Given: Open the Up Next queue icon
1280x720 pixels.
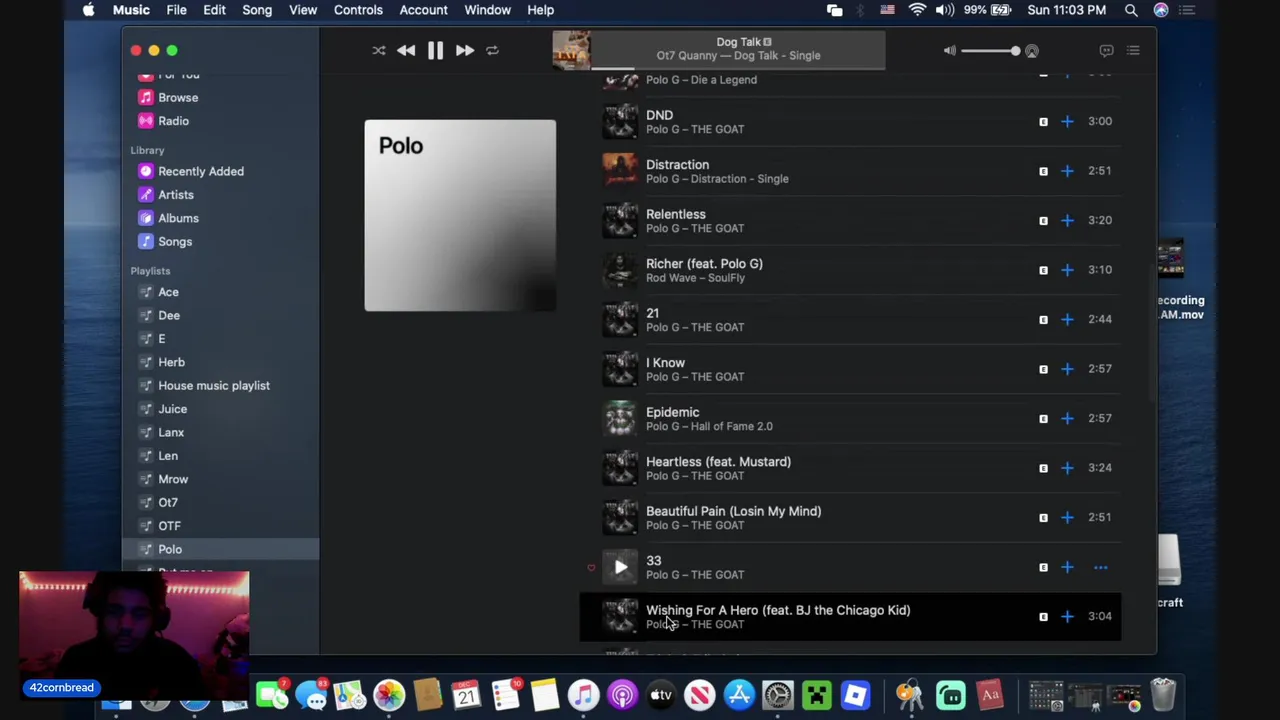Looking at the screenshot, I should coord(1133,50).
